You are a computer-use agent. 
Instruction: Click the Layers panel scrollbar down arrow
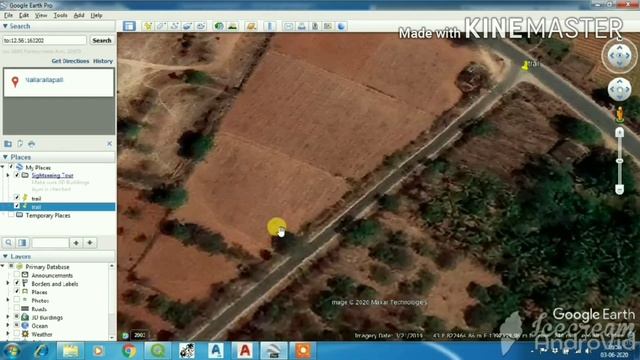click(x=112, y=337)
